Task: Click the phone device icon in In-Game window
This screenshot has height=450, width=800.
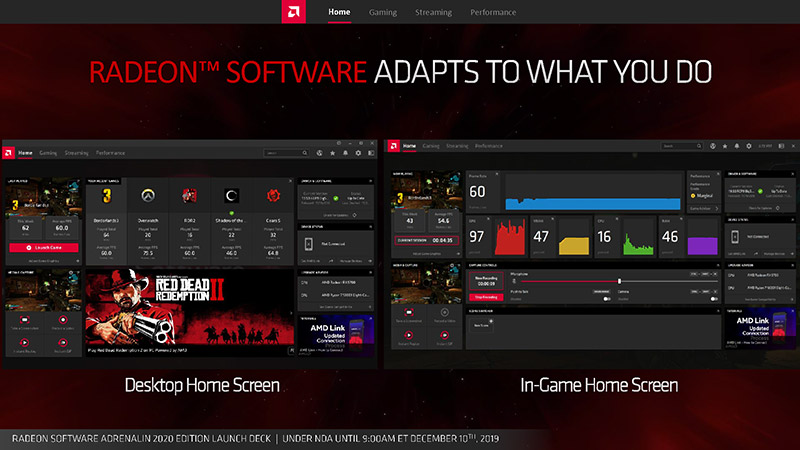Action: (x=735, y=237)
